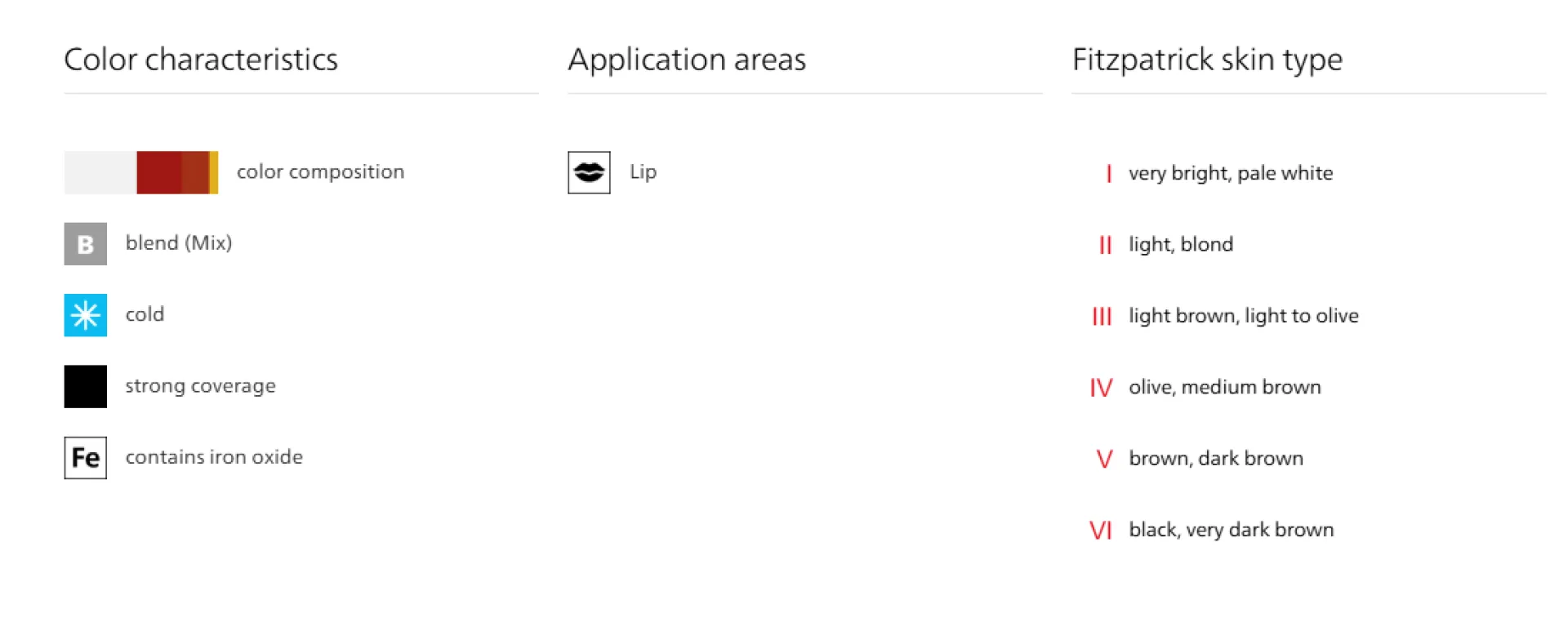Click the light gray color composition segment
Image resolution: width=1568 pixels, height=622 pixels.
100,172
